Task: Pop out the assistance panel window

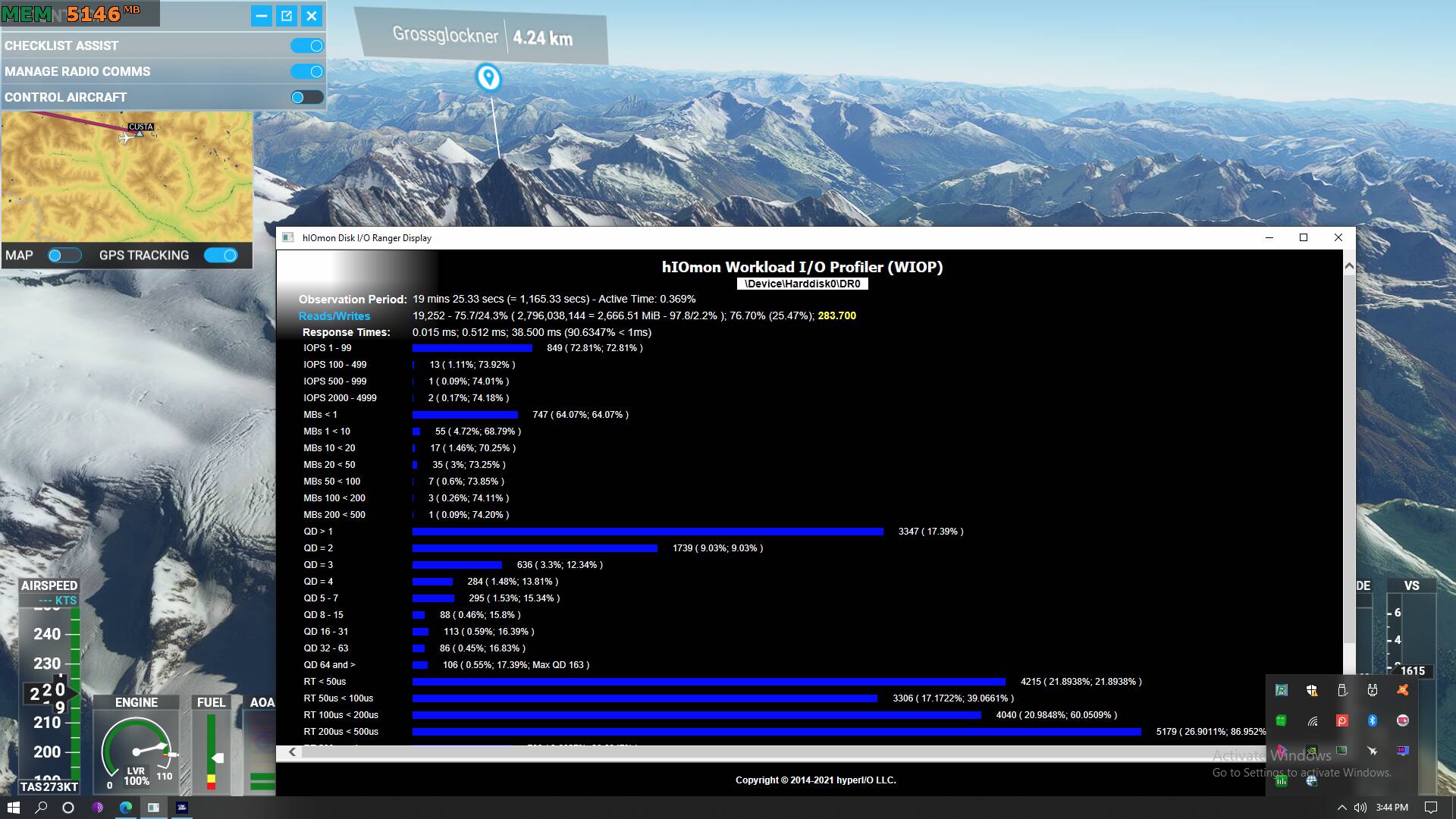Action: click(x=287, y=15)
